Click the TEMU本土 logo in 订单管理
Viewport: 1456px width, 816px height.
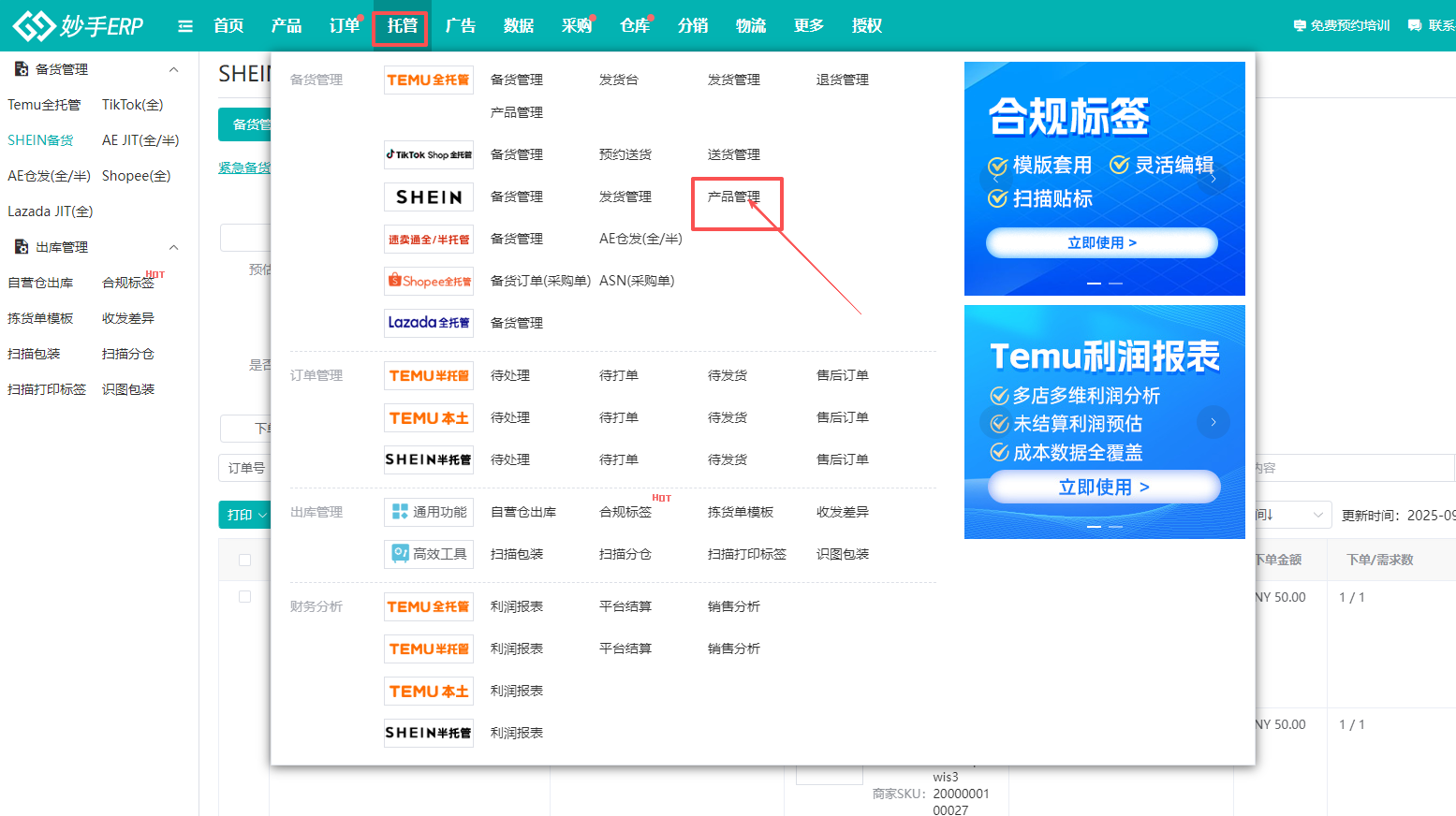tap(429, 417)
